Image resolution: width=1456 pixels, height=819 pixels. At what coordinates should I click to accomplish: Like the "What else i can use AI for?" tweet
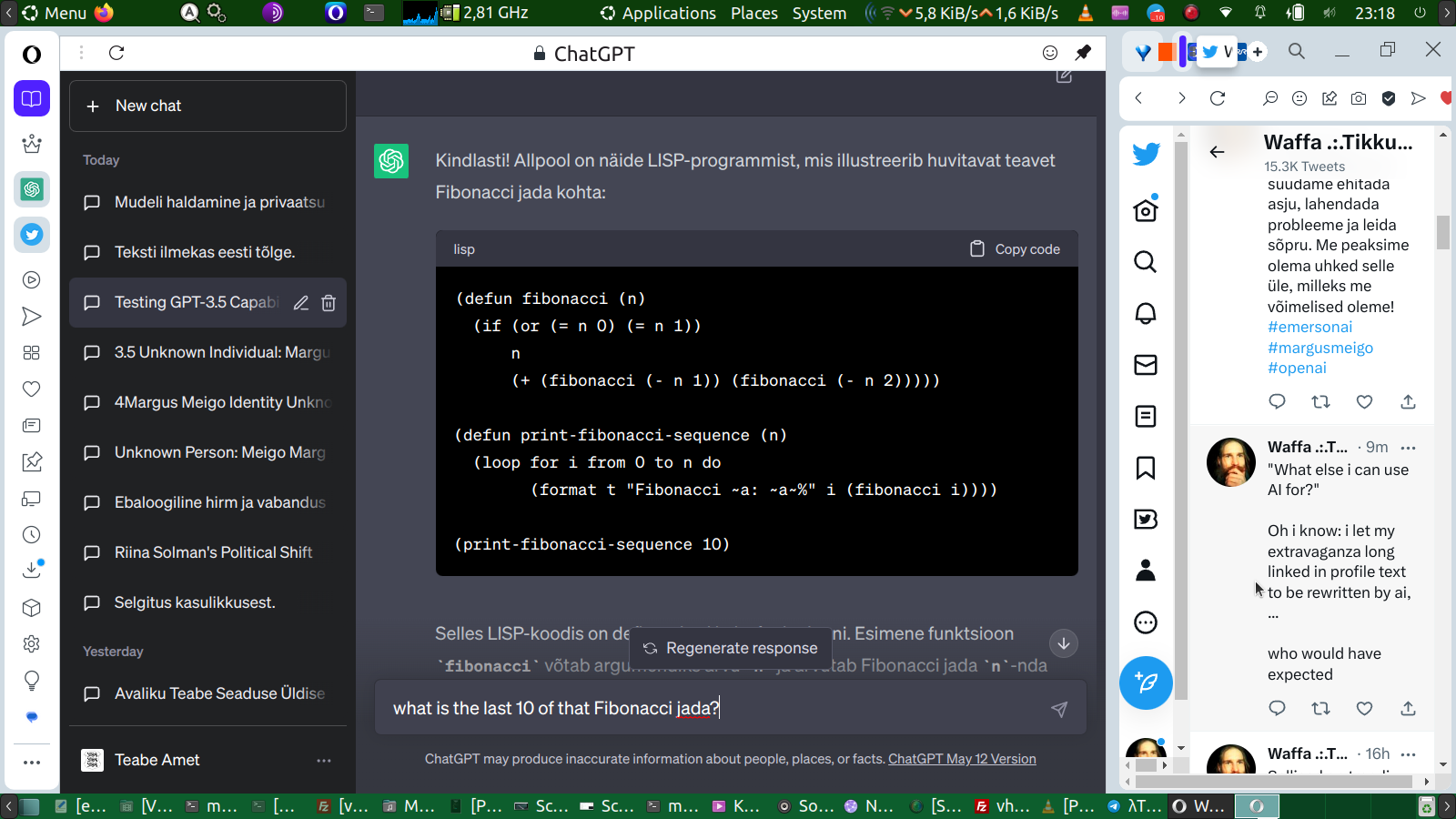coord(1364,708)
